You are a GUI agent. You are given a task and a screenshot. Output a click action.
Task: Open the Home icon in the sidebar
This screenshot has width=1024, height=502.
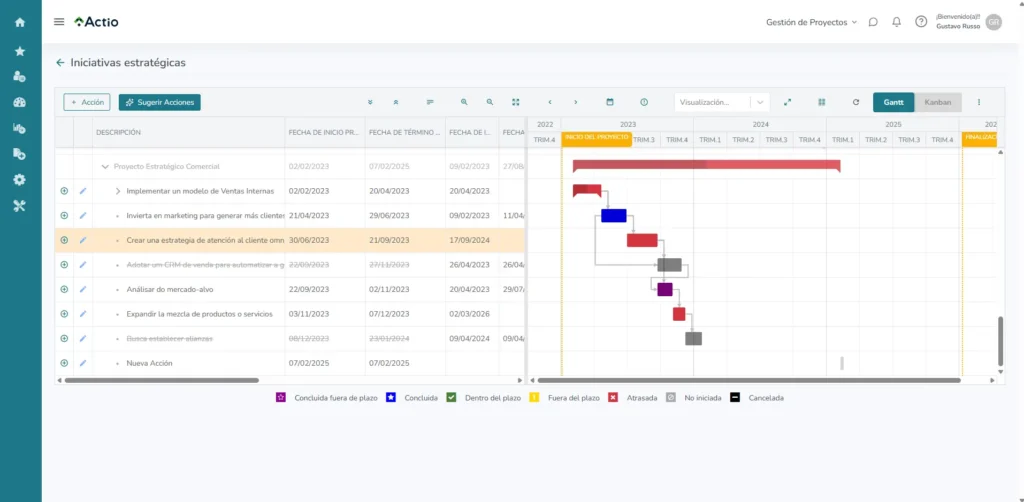[x=20, y=22]
